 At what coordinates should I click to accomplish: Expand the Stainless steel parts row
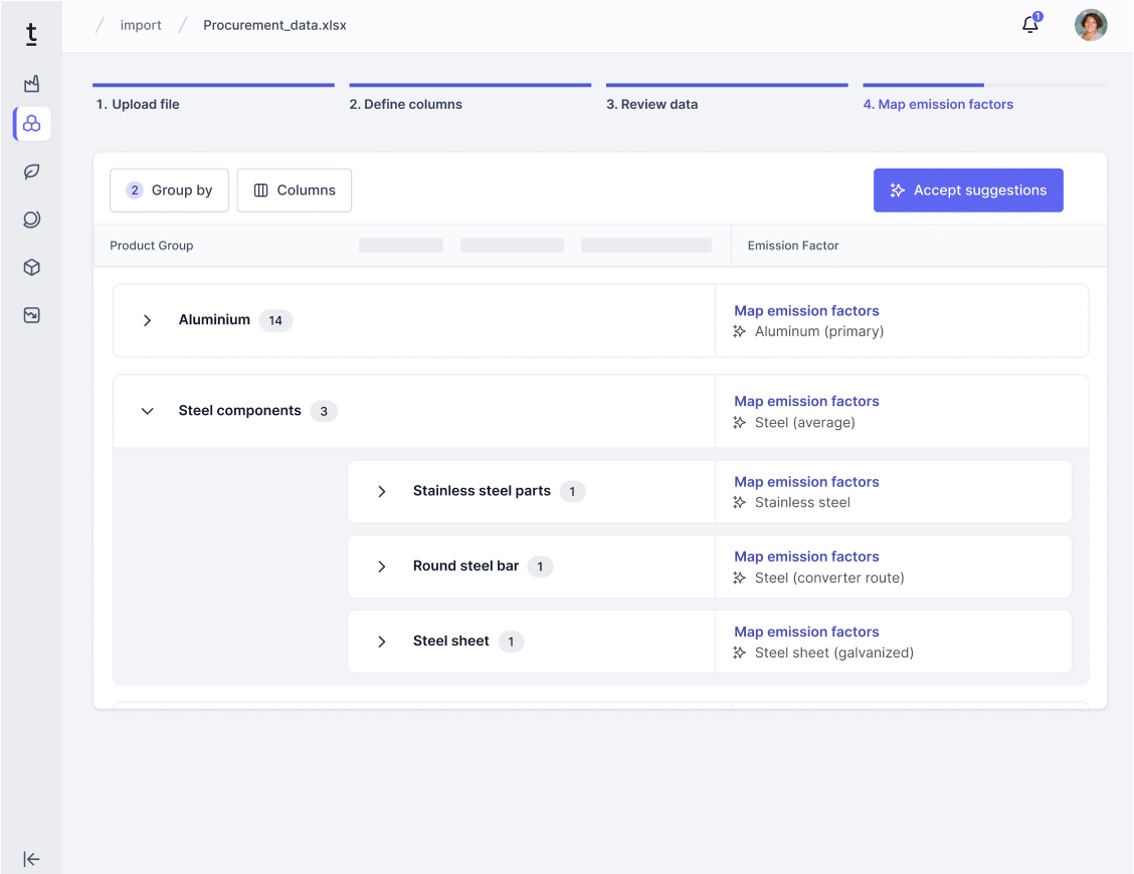381,491
